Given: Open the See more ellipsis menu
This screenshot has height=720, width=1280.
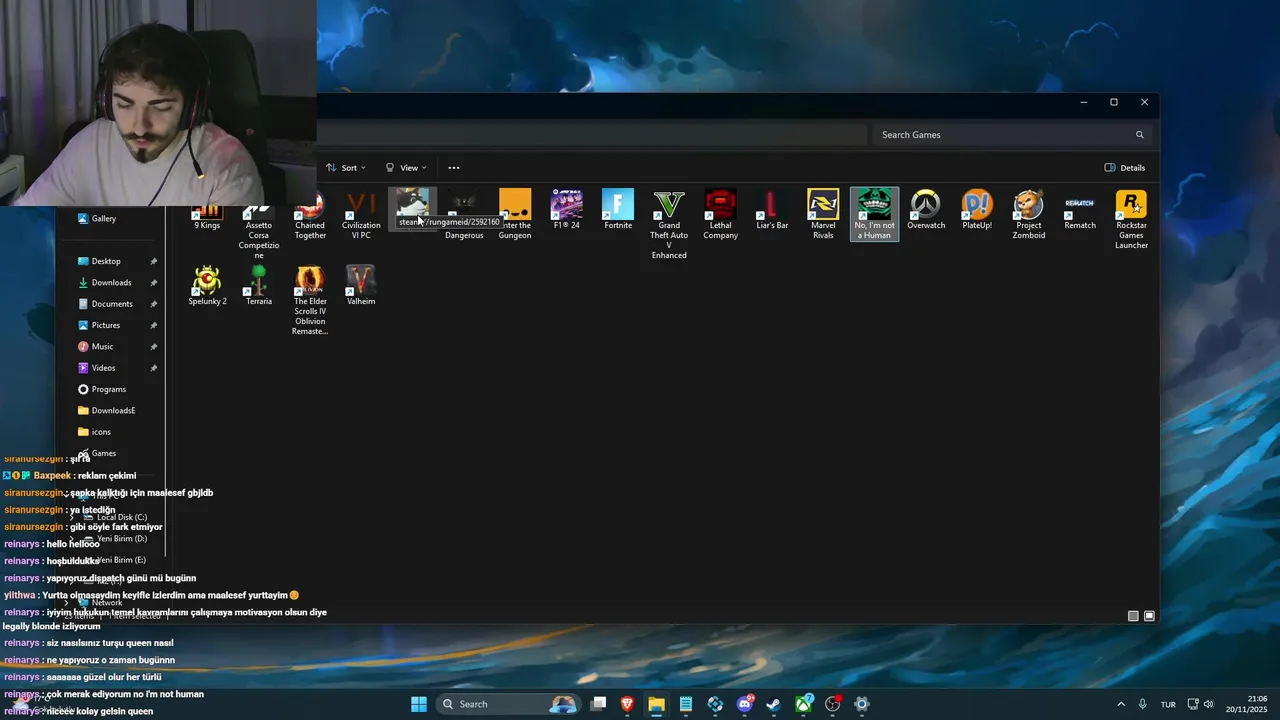Looking at the screenshot, I should click(454, 168).
